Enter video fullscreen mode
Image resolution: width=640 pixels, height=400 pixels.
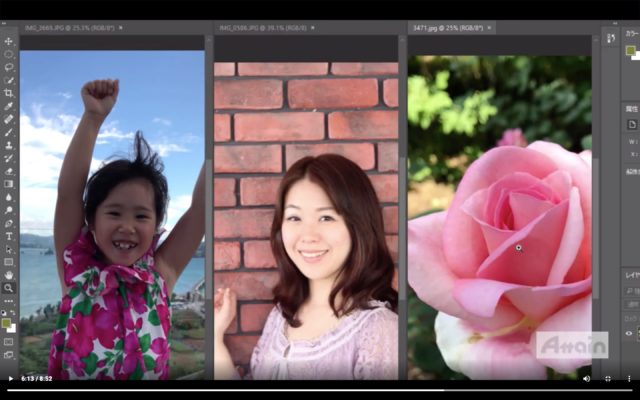608,379
